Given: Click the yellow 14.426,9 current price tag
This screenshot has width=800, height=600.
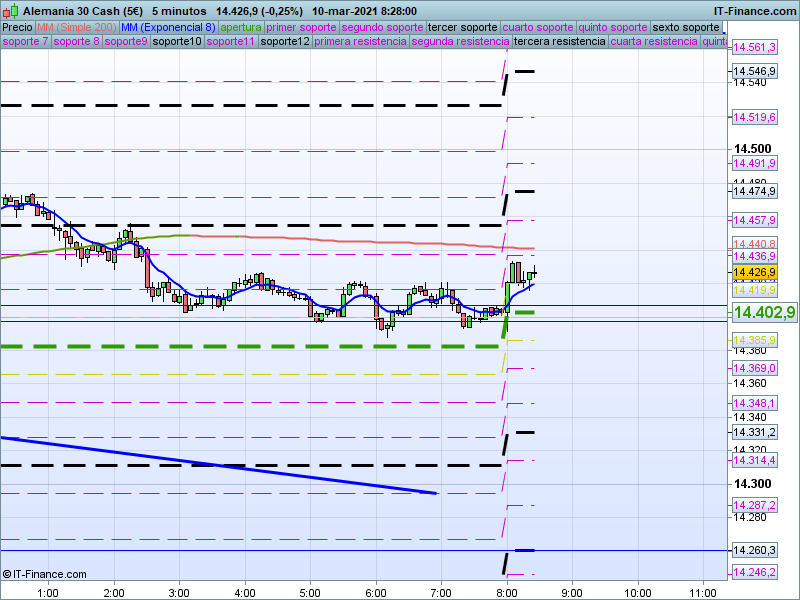Looking at the screenshot, I should pos(755,272).
